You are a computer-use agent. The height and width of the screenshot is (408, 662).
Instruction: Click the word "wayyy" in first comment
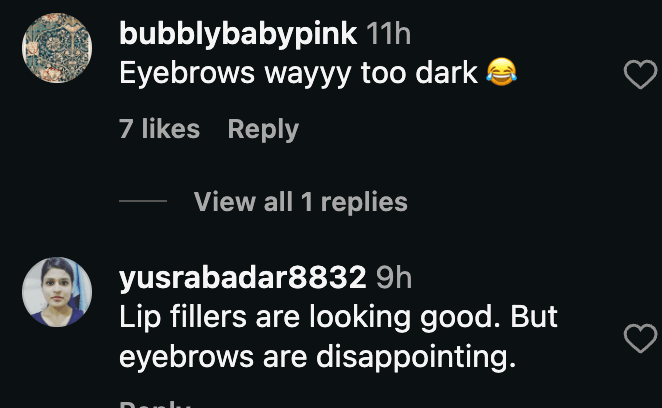(308, 74)
